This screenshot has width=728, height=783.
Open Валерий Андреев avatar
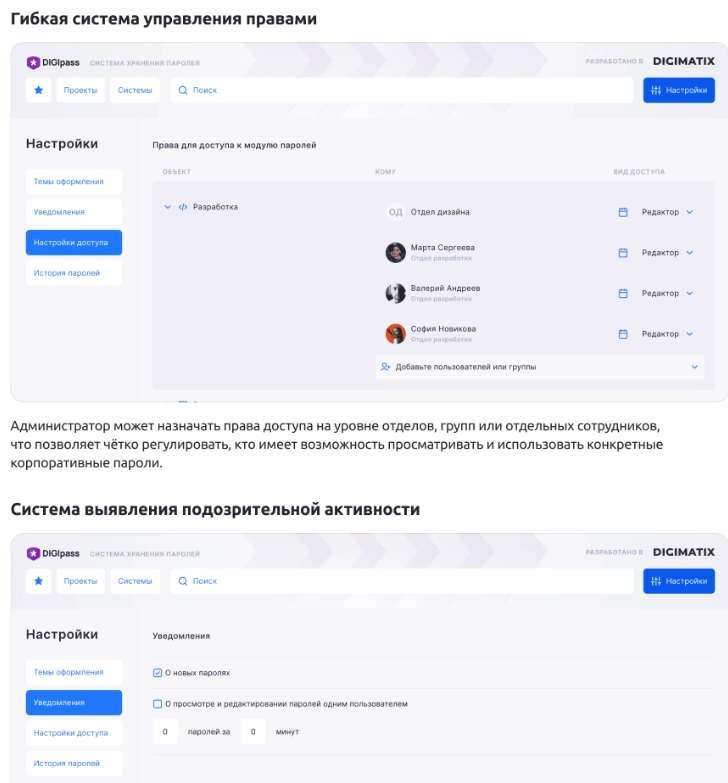[395, 293]
